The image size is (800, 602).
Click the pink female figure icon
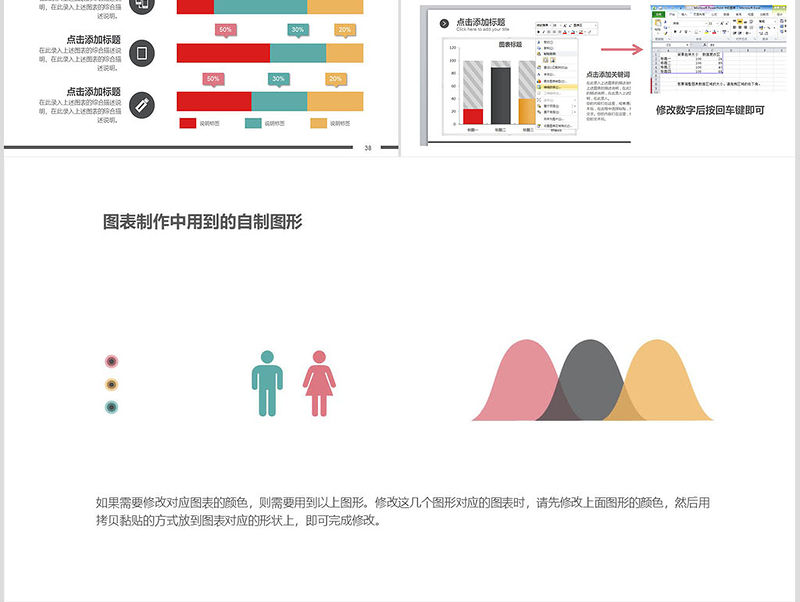coord(319,384)
